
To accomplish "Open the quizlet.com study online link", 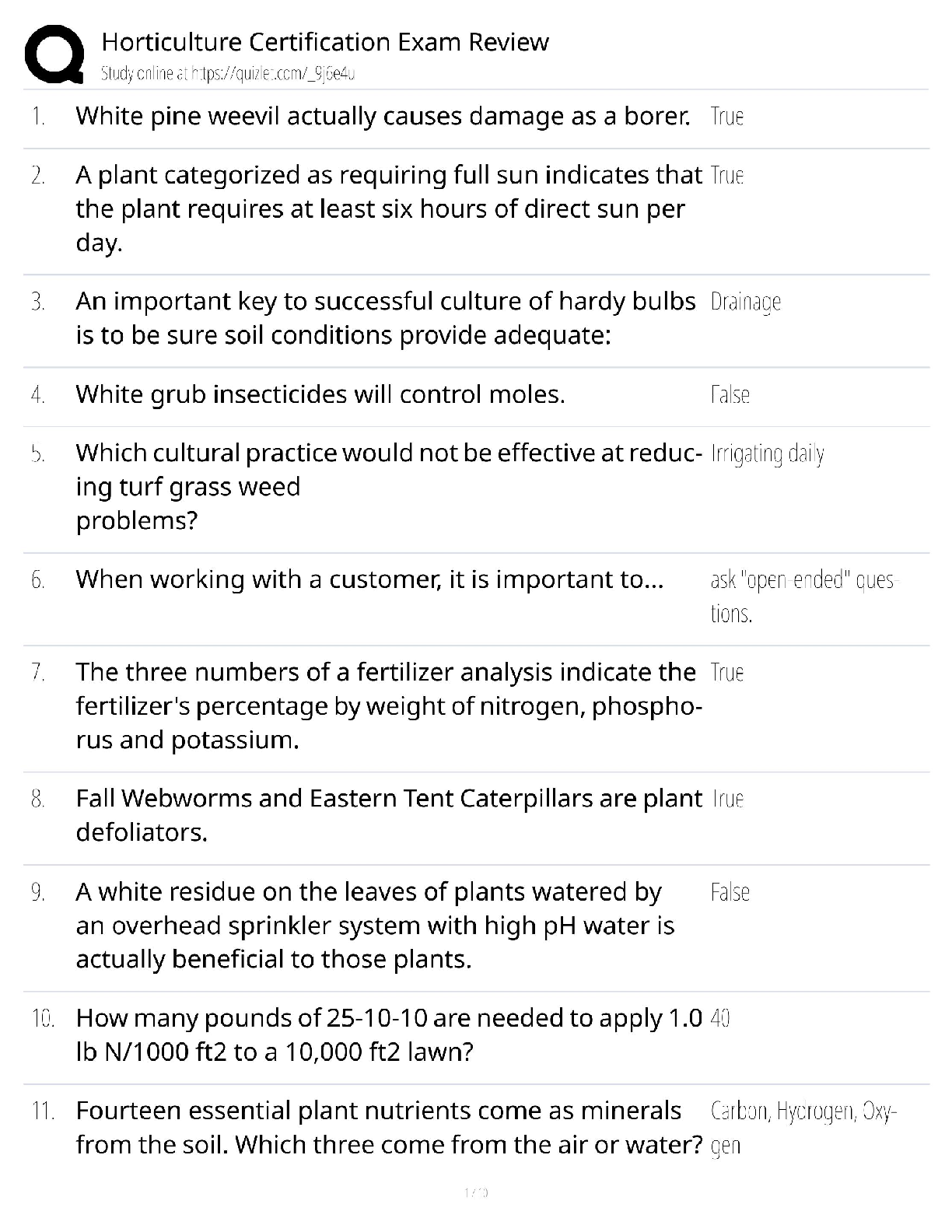I will coord(228,74).
